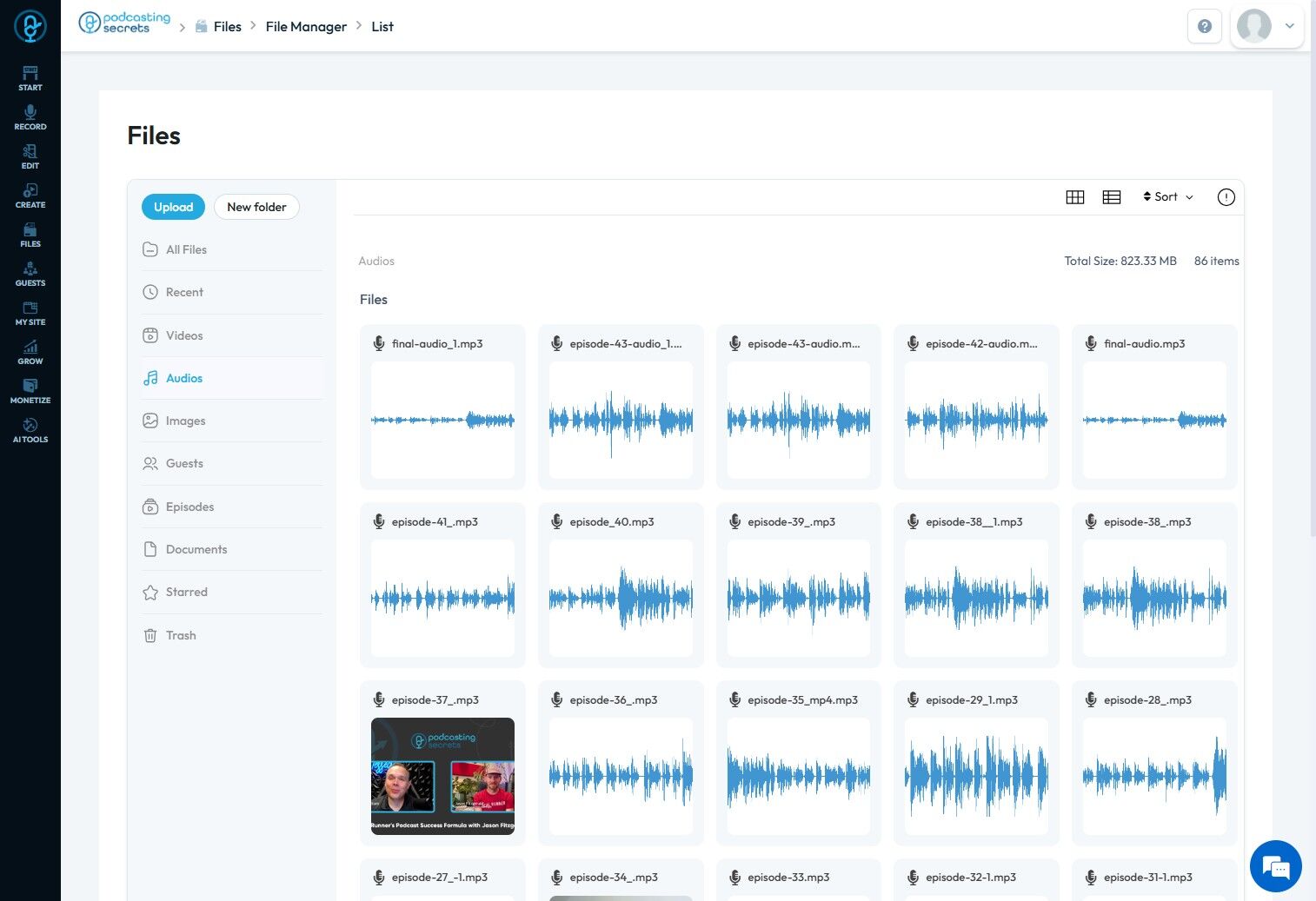Click microphone icon on episode-36_.mp3
This screenshot has width=1316, height=901.
557,699
